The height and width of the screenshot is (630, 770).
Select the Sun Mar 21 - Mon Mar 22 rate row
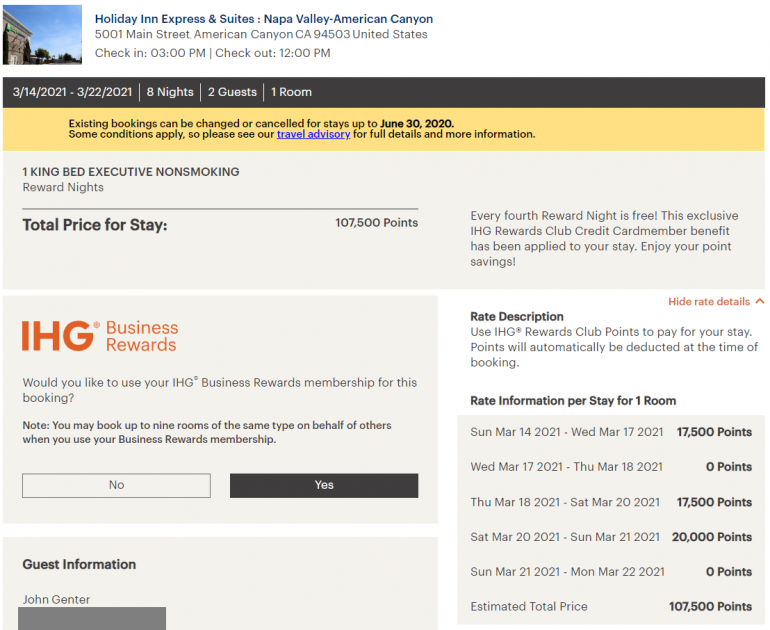click(611, 572)
